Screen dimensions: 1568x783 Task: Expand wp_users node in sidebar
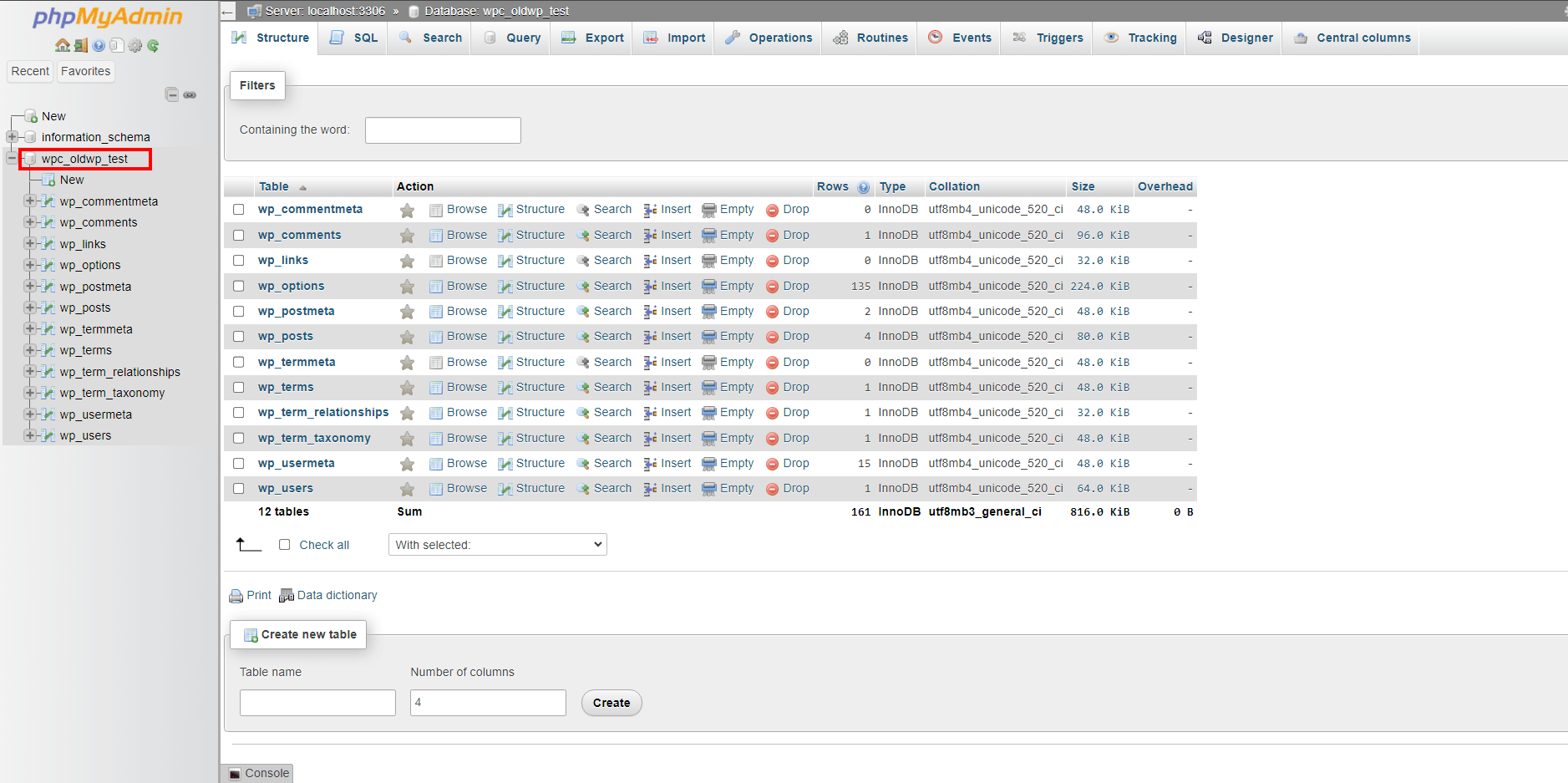click(x=30, y=435)
